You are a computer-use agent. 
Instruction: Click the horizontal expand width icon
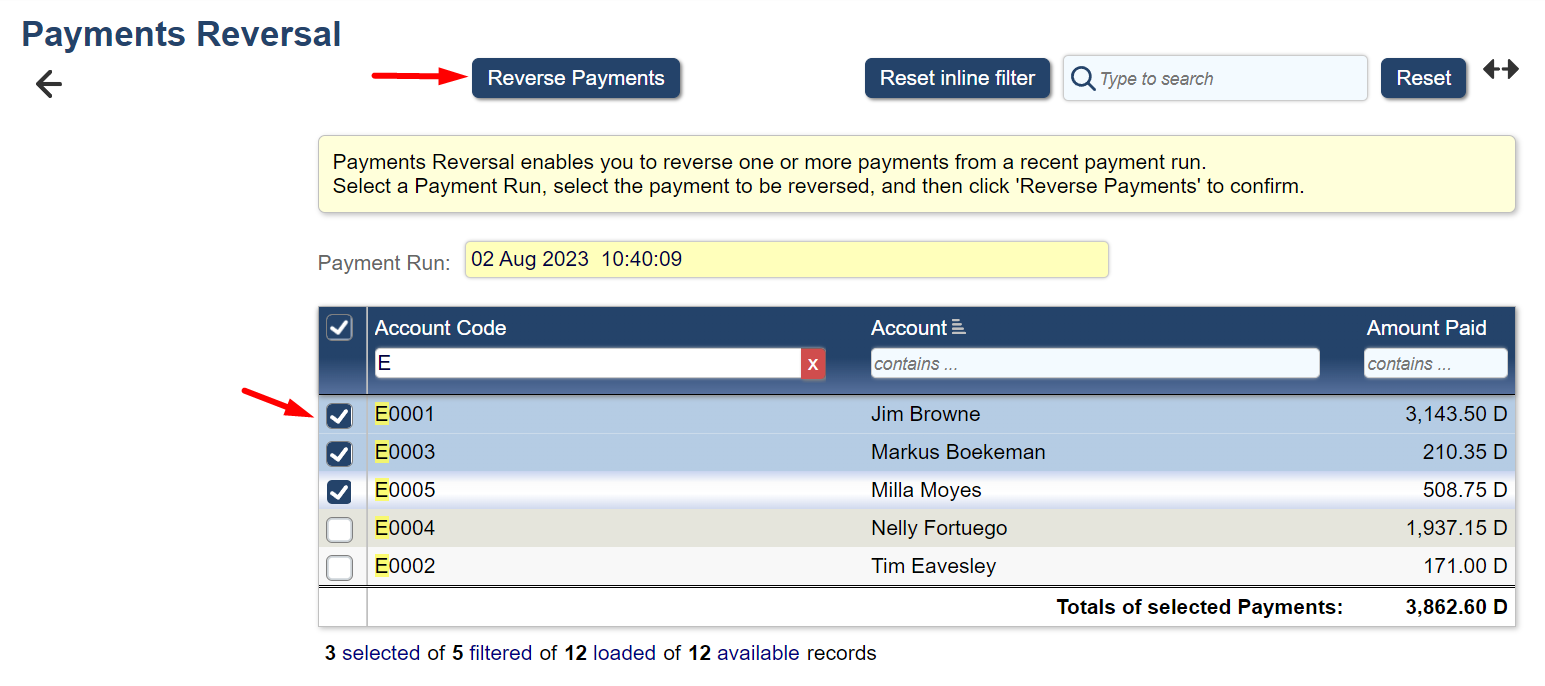1500,69
